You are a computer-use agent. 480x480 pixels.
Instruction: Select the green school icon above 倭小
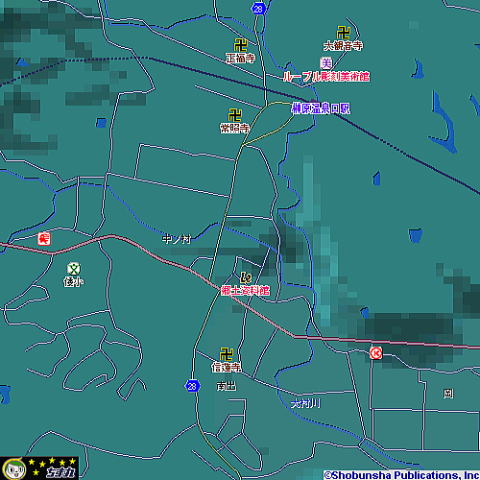click(x=73, y=268)
